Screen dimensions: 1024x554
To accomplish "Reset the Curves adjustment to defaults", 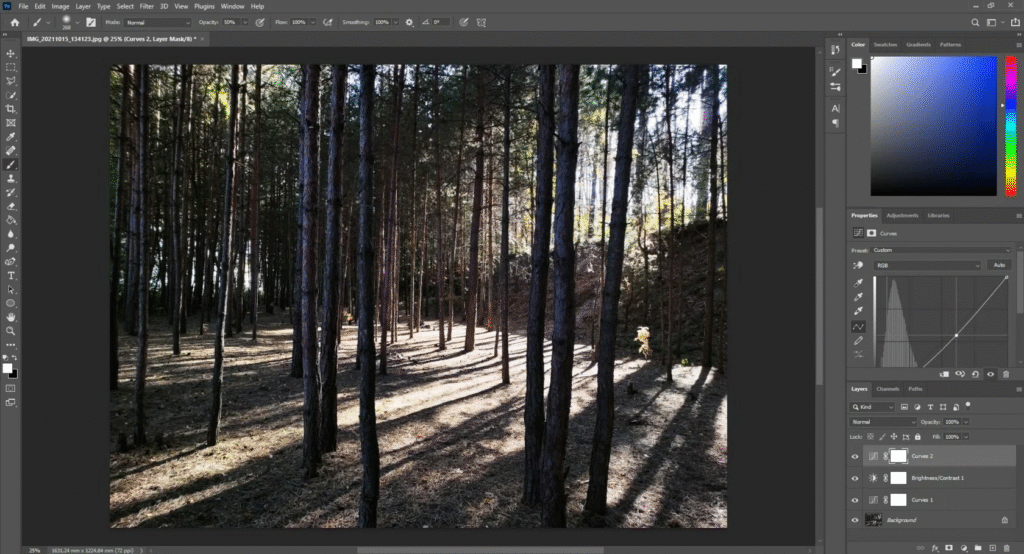I will (x=974, y=374).
